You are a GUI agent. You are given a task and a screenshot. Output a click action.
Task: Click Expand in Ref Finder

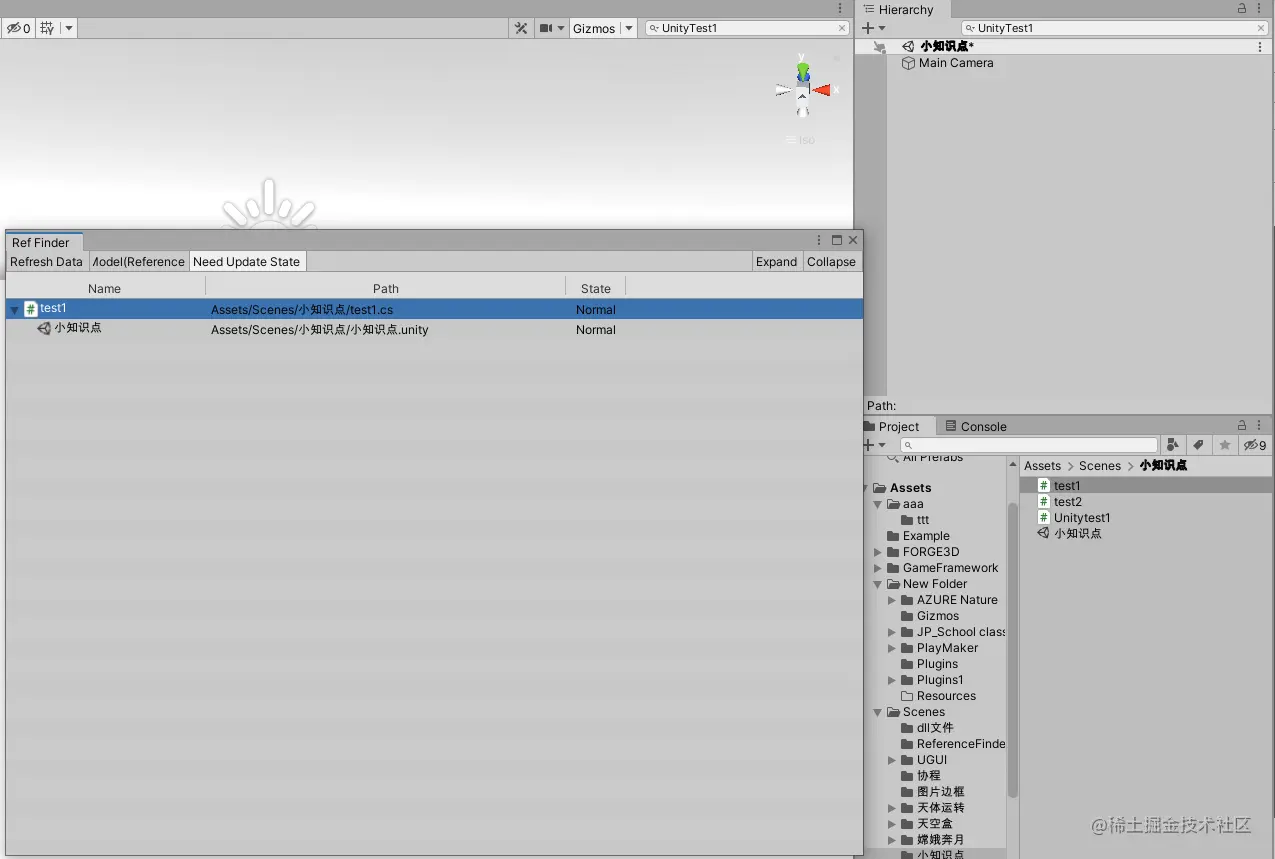776,261
